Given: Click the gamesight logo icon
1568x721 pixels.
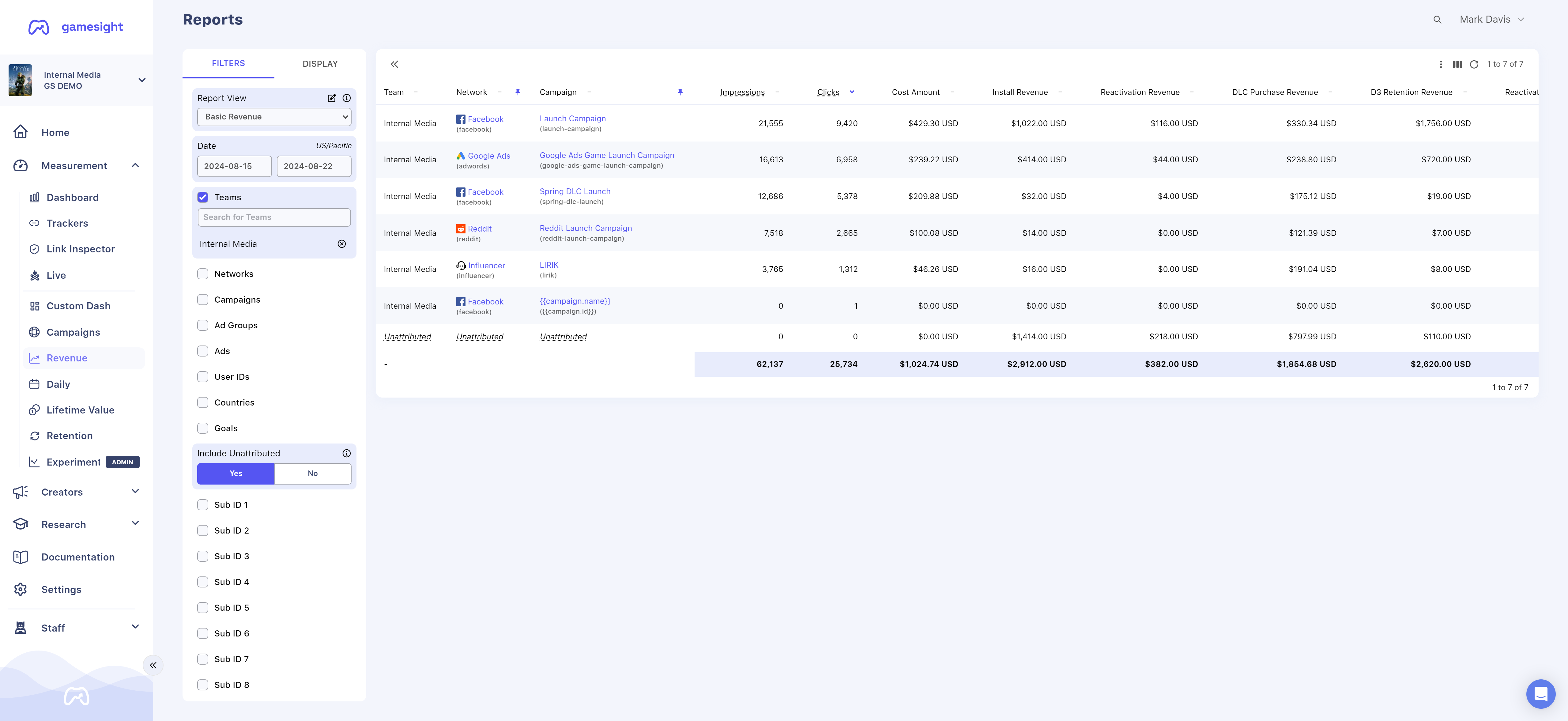Looking at the screenshot, I should 39,27.
